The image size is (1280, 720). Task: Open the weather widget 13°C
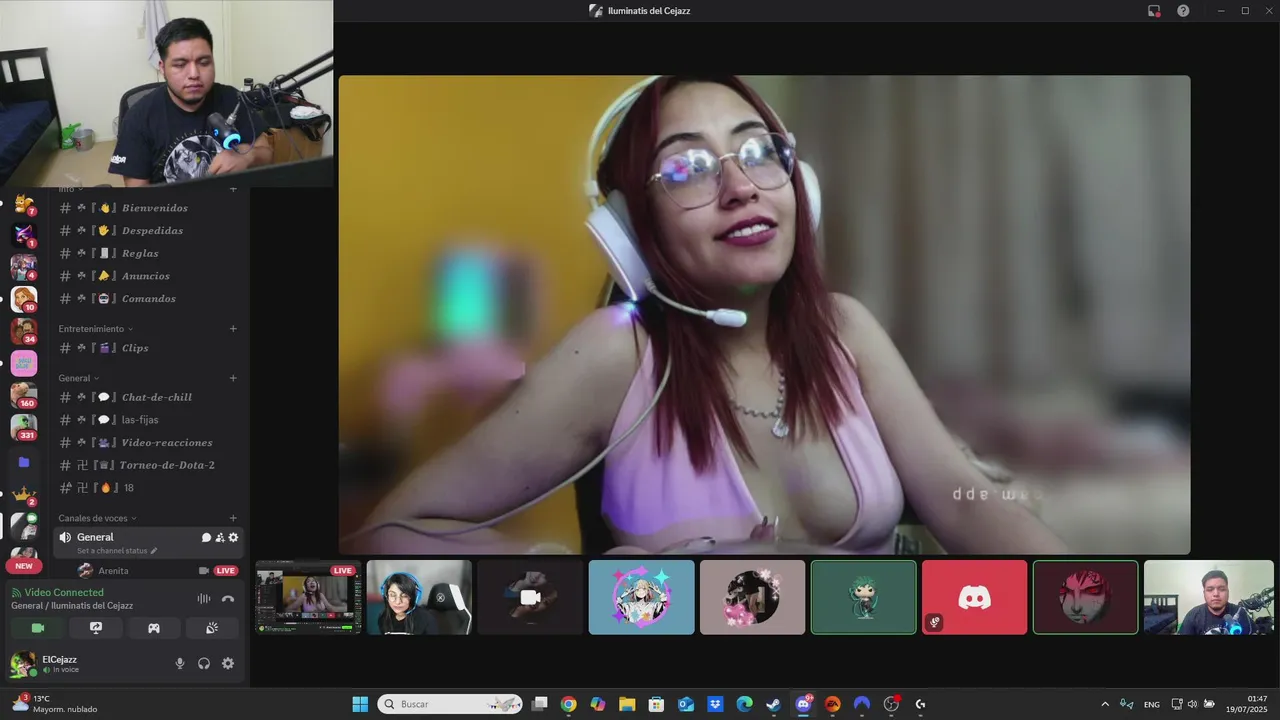(x=55, y=704)
